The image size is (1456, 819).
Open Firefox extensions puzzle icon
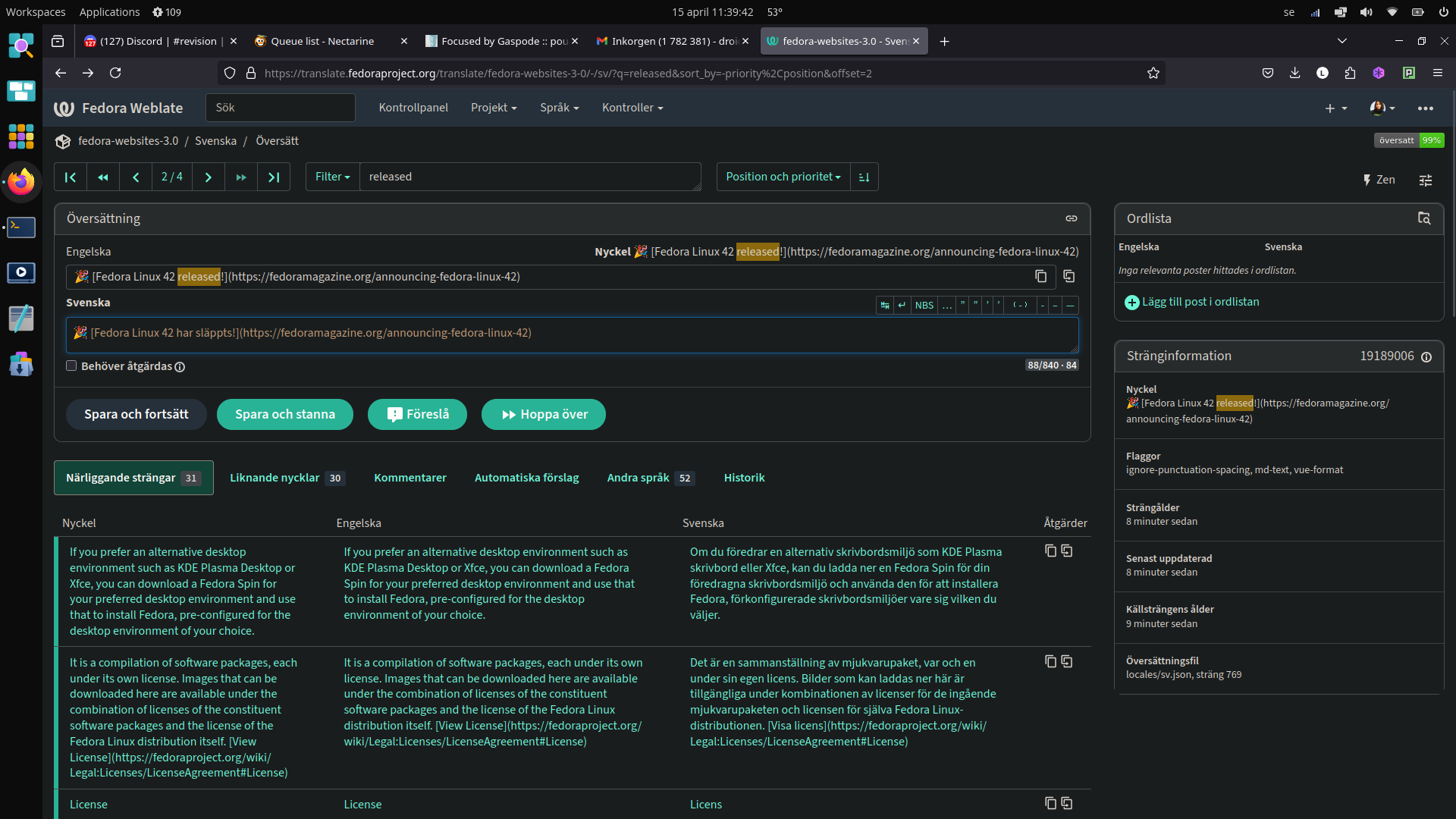coord(1351,73)
